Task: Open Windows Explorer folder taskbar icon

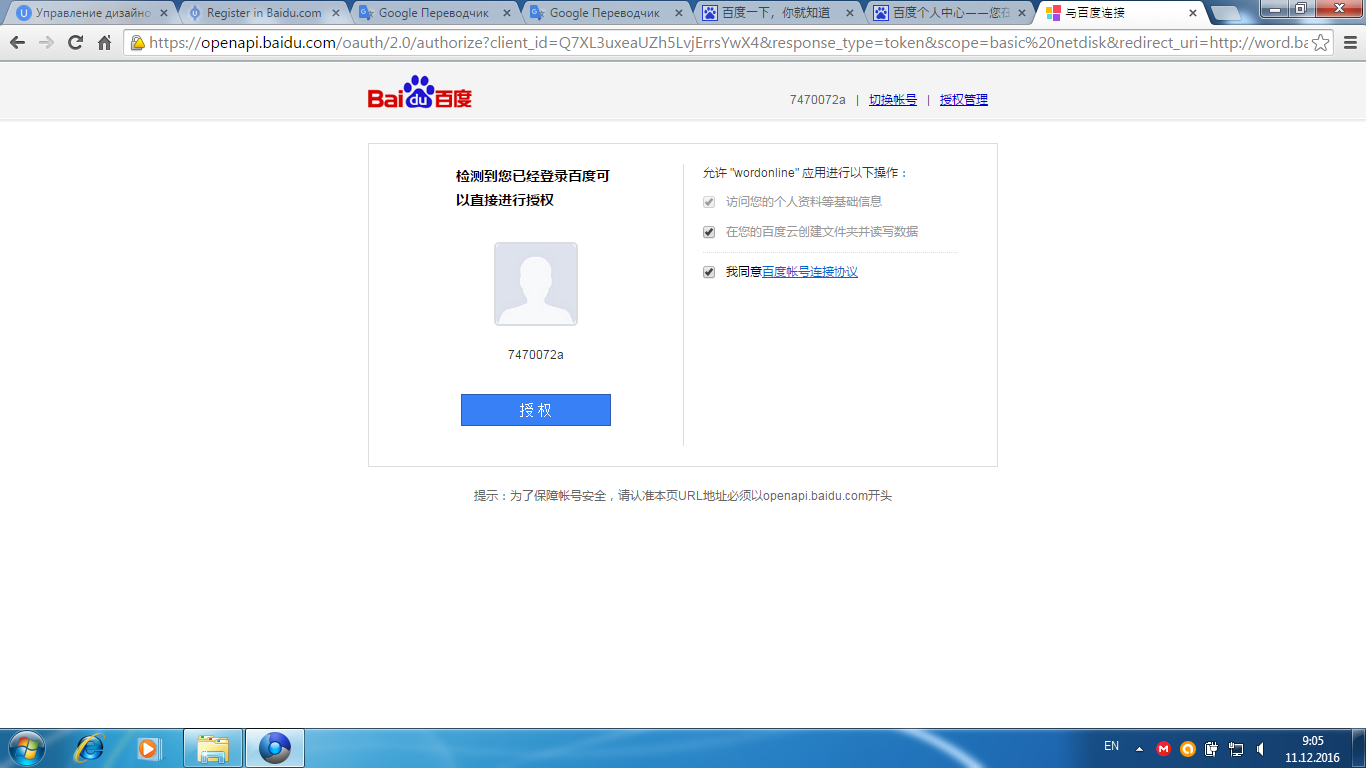Action: coord(213,748)
